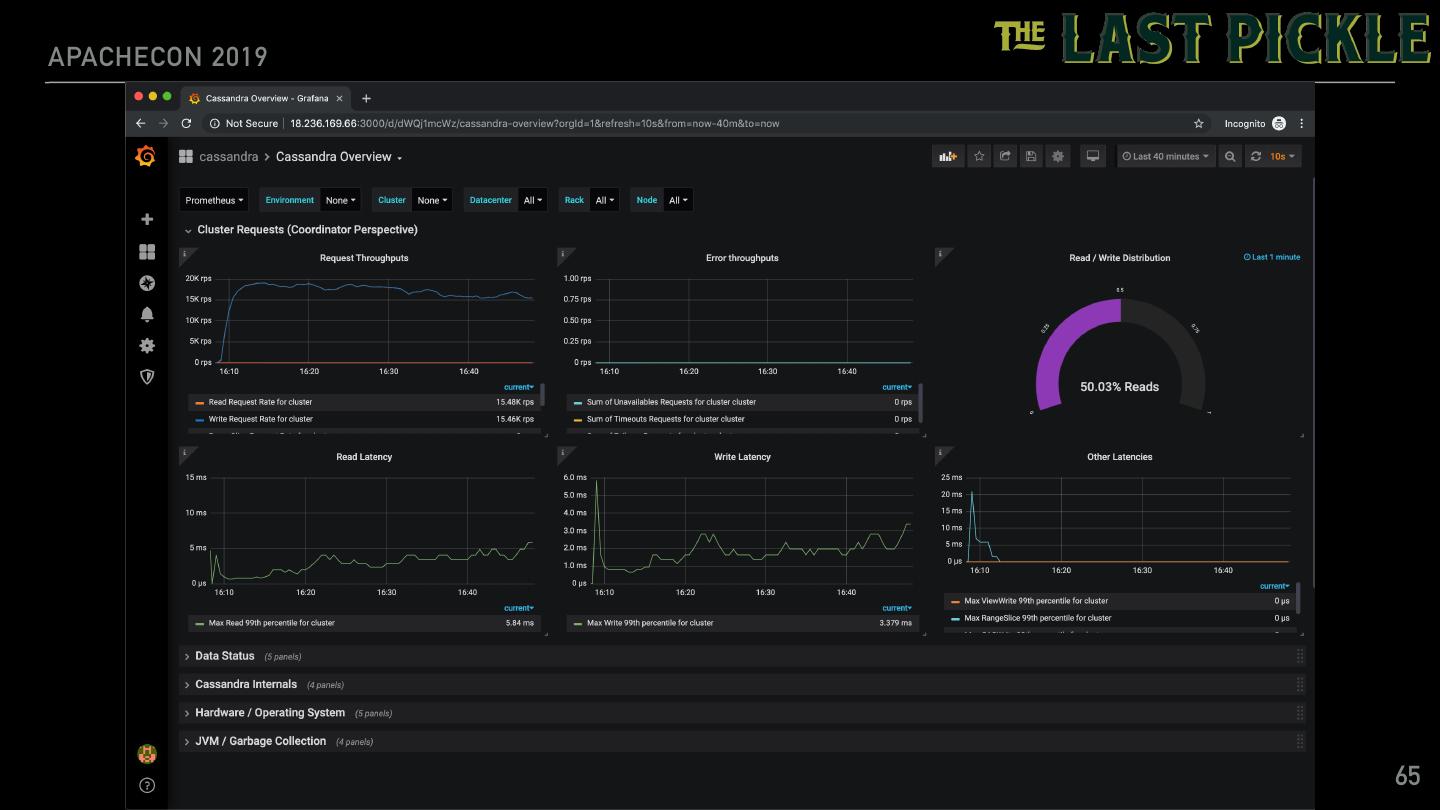The image size is (1440, 810).
Task: Click the Request Throughputs panel title
Action: click(364, 258)
